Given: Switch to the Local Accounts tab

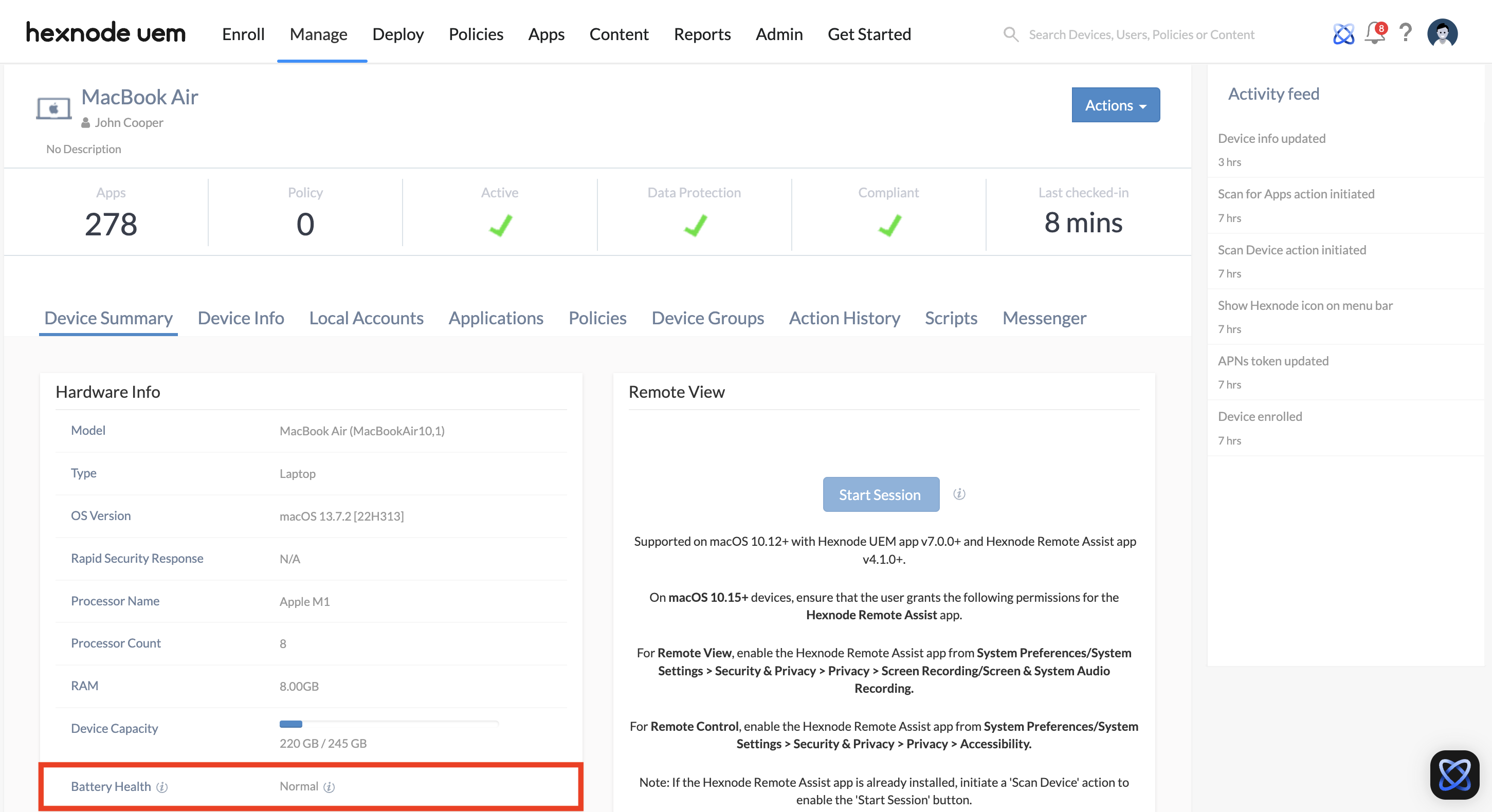Looking at the screenshot, I should click(366, 318).
